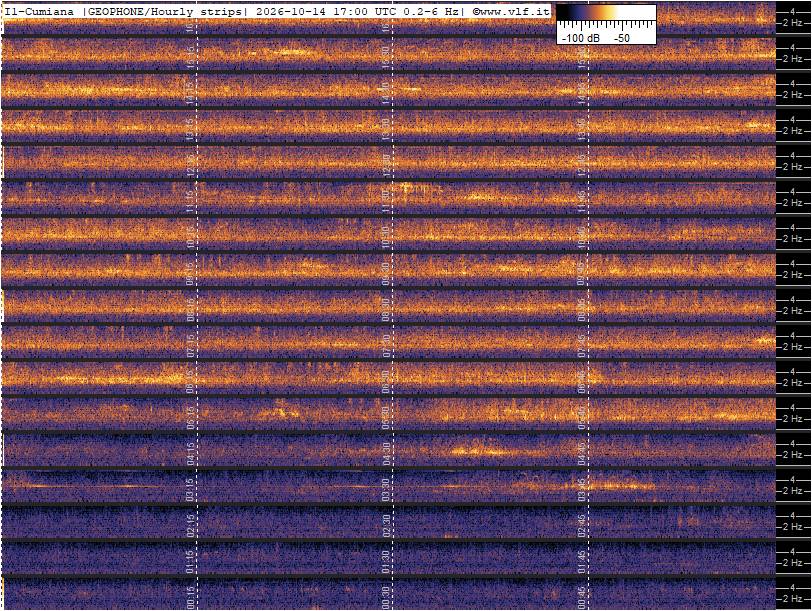Click the "04:30" time label
Screen dimensions: 812x611
point(386,454)
